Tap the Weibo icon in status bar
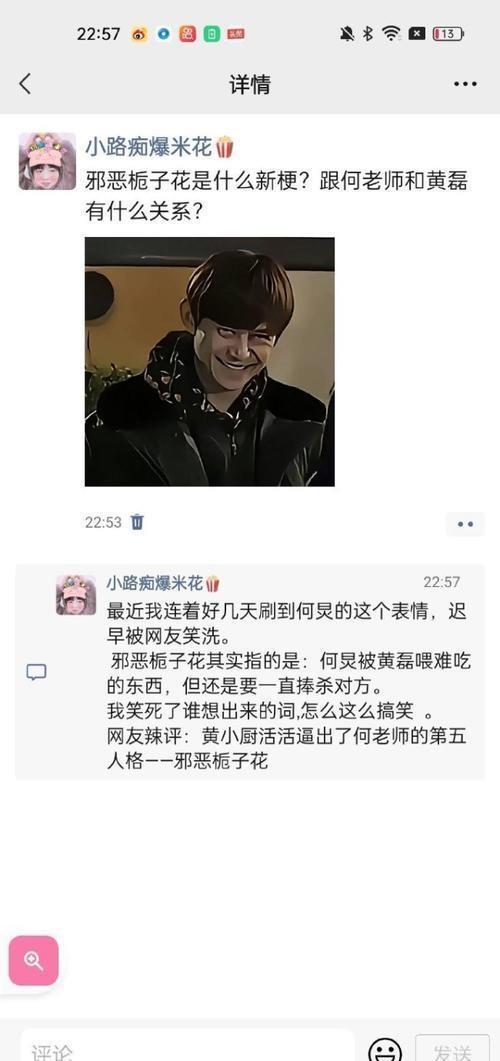This screenshot has height=1061, width=500. [x=139, y=34]
